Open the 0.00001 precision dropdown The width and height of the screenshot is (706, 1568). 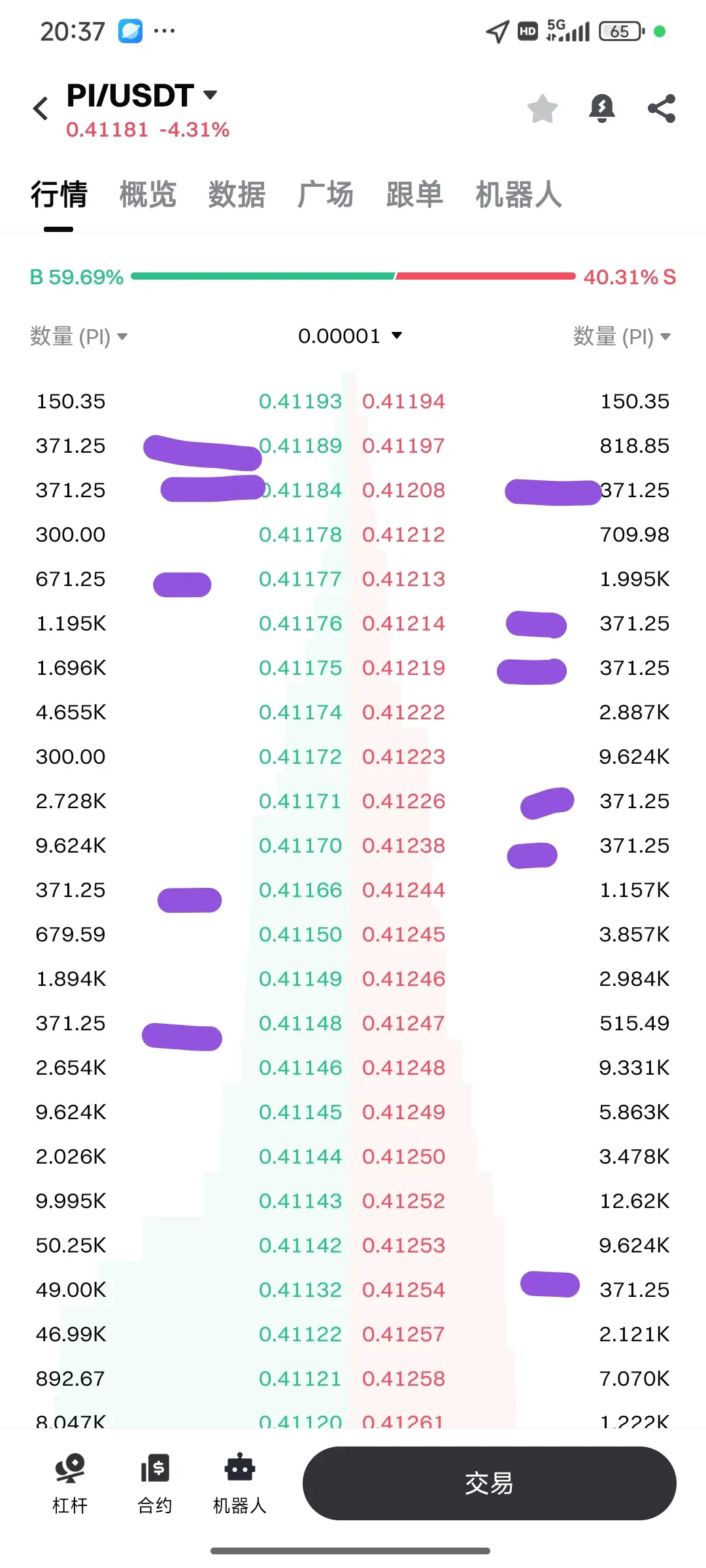(x=350, y=336)
